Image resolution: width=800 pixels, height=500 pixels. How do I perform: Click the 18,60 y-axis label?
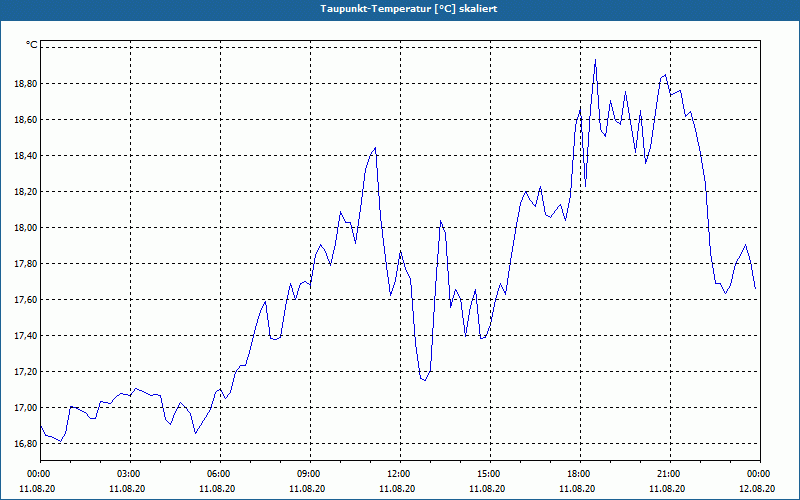point(26,120)
